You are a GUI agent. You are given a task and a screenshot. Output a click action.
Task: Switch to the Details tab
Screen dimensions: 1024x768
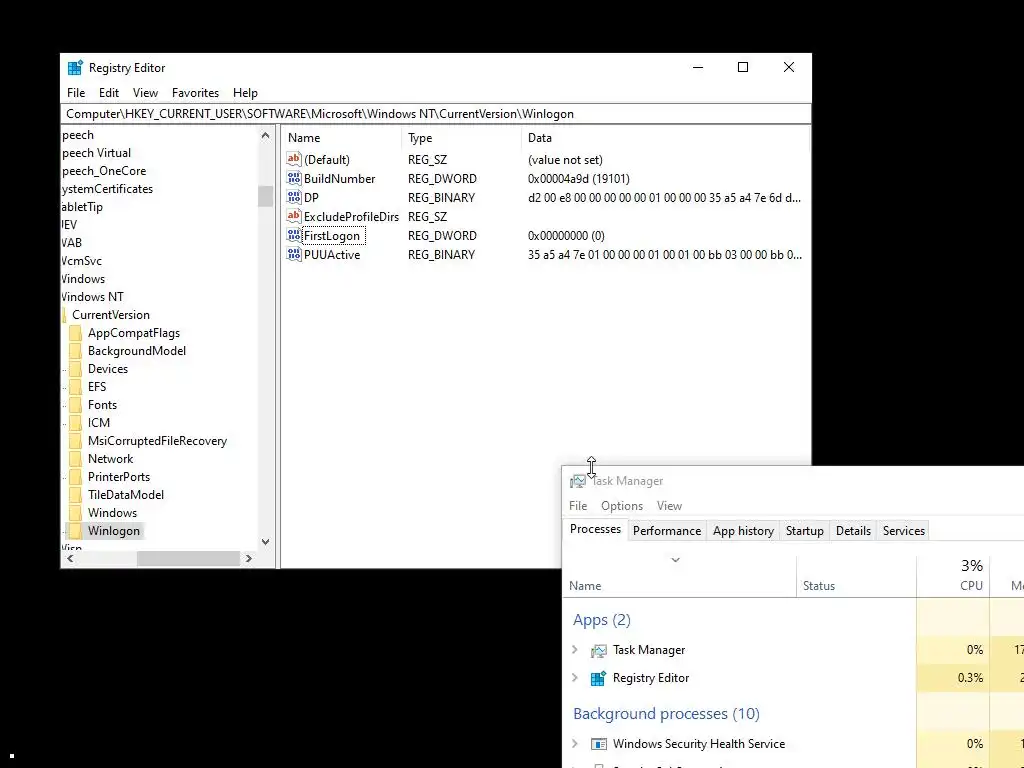click(x=853, y=531)
